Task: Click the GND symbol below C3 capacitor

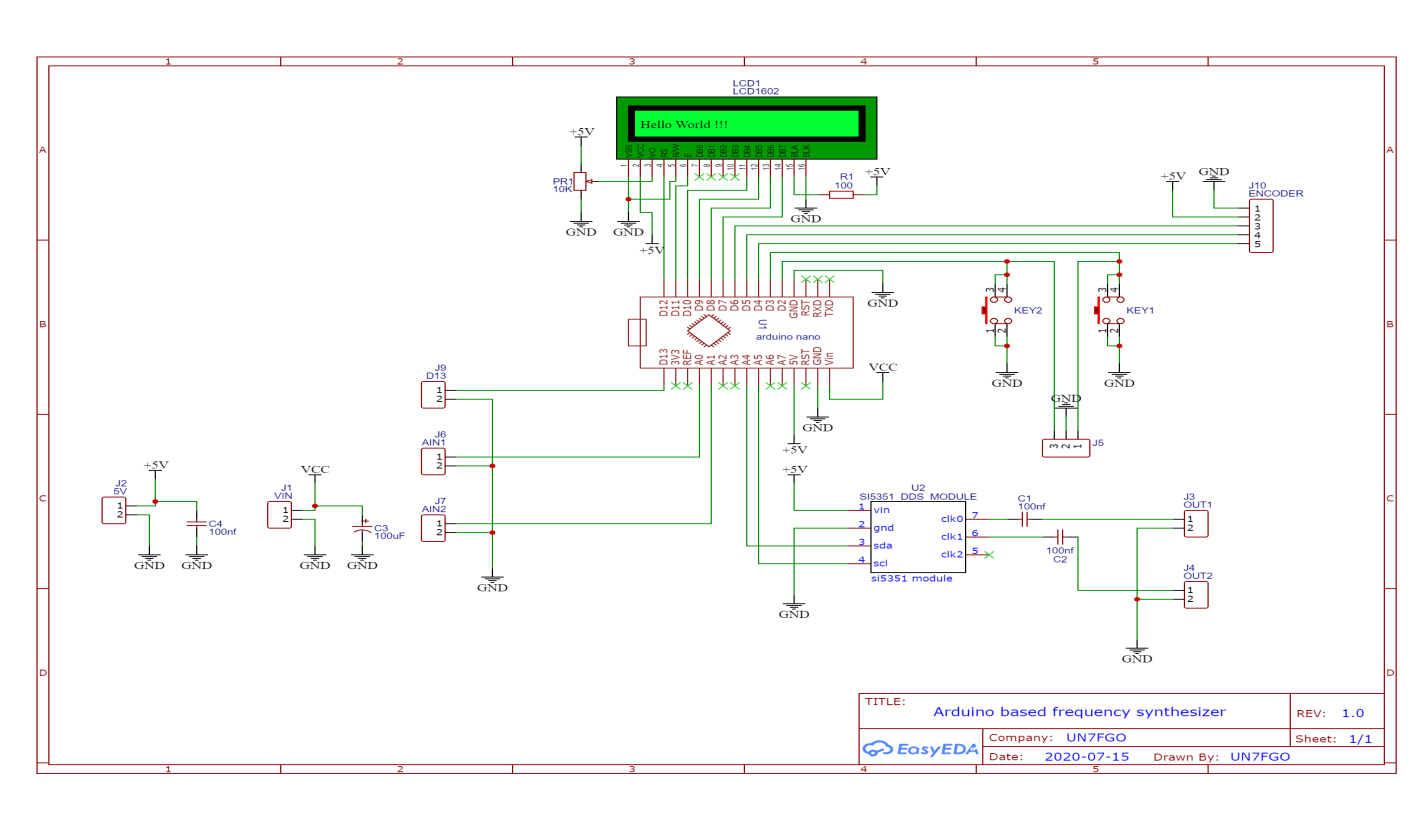Action: coord(362,562)
